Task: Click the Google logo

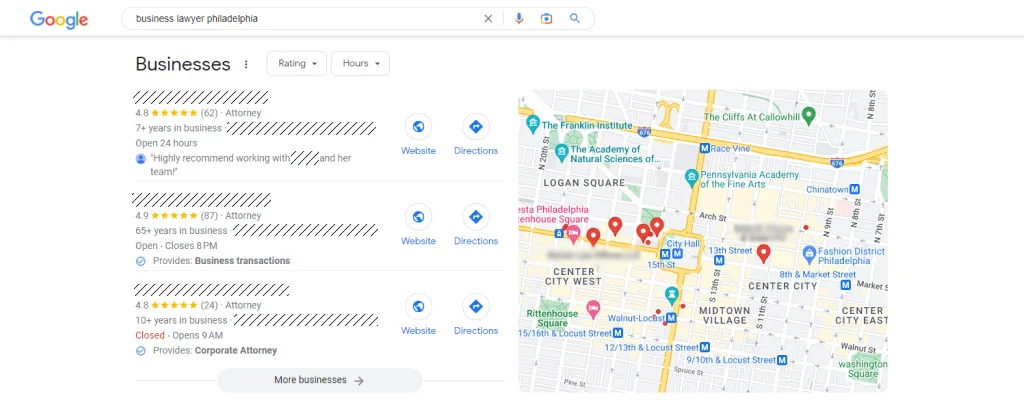Action: 59,20
